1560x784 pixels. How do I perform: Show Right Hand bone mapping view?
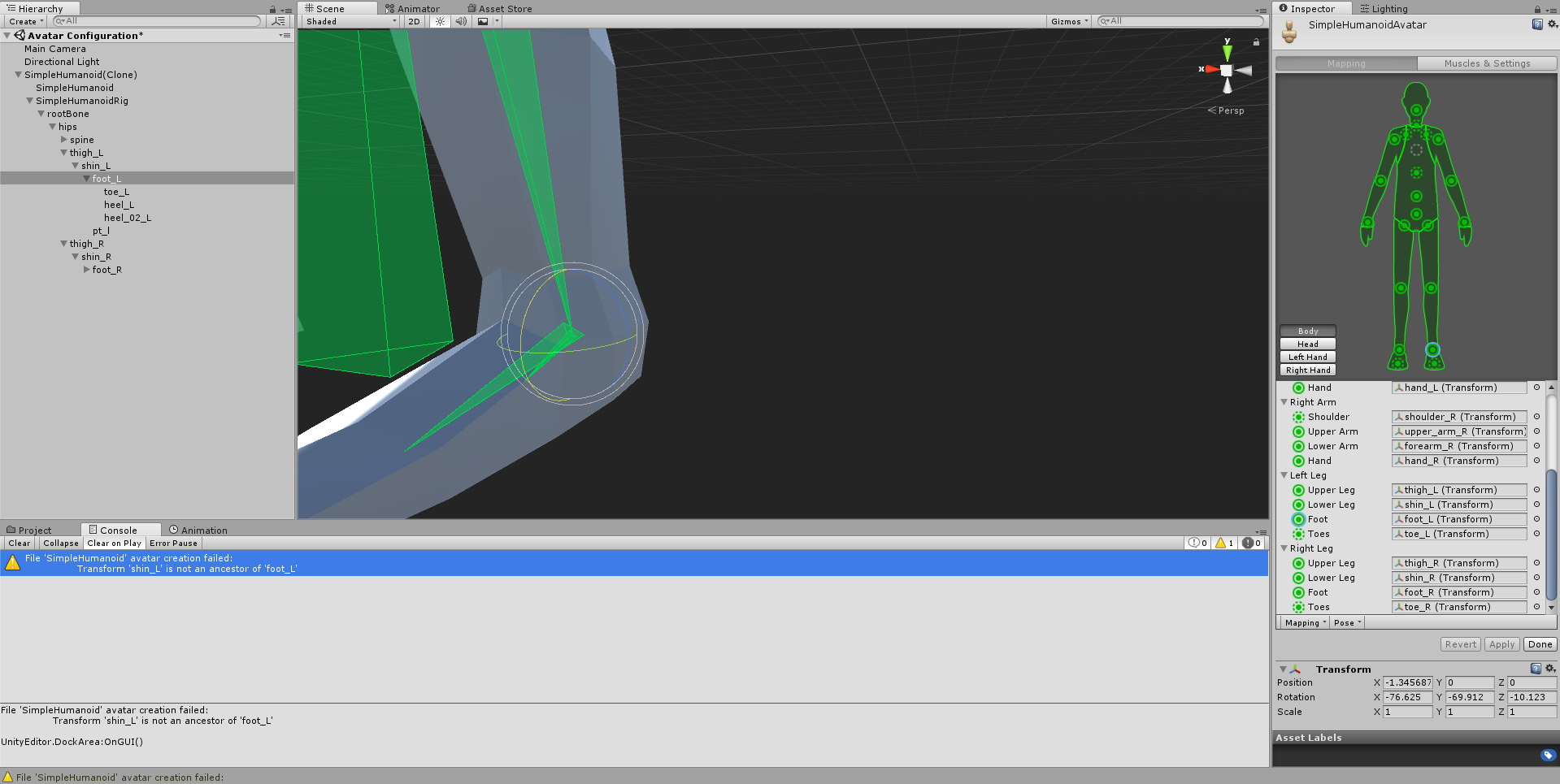coord(1307,370)
